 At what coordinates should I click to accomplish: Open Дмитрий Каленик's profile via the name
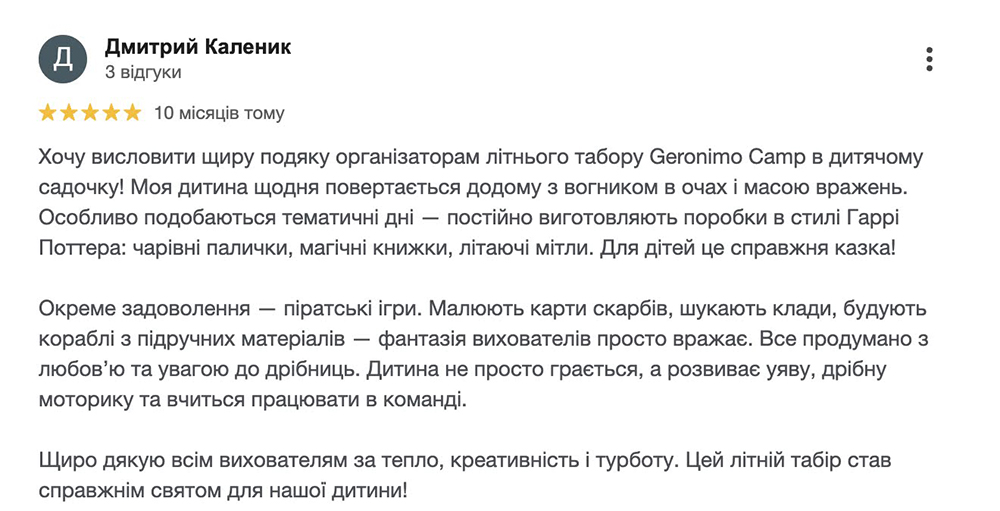pos(198,47)
